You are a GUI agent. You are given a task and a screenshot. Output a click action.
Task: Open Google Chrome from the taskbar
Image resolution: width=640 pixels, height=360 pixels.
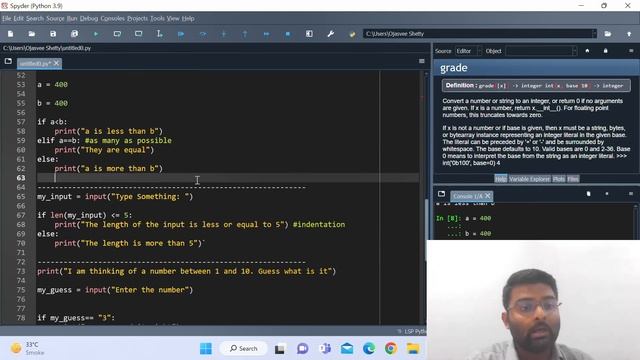391,349
